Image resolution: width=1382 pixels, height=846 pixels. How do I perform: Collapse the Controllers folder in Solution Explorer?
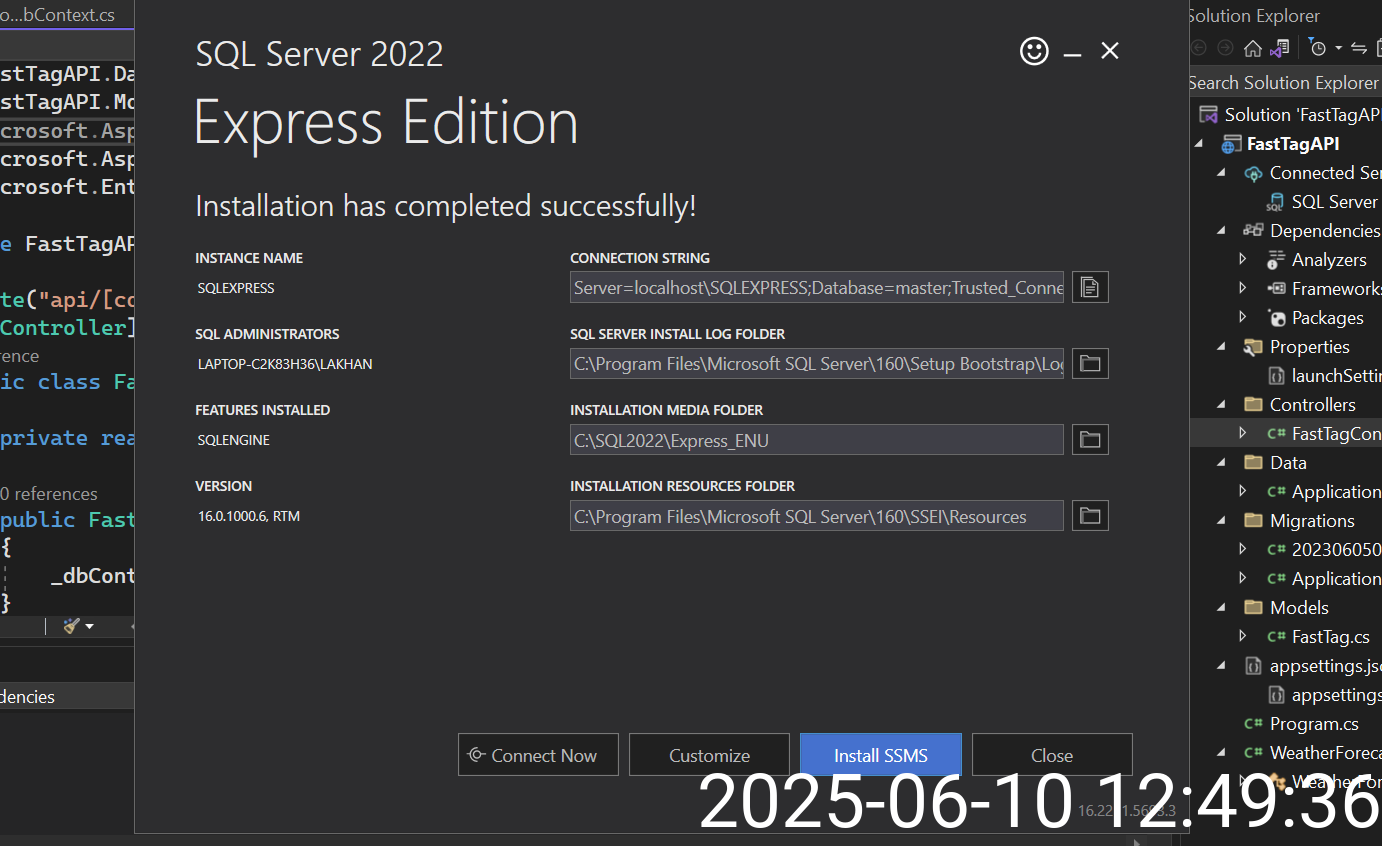click(x=1222, y=405)
